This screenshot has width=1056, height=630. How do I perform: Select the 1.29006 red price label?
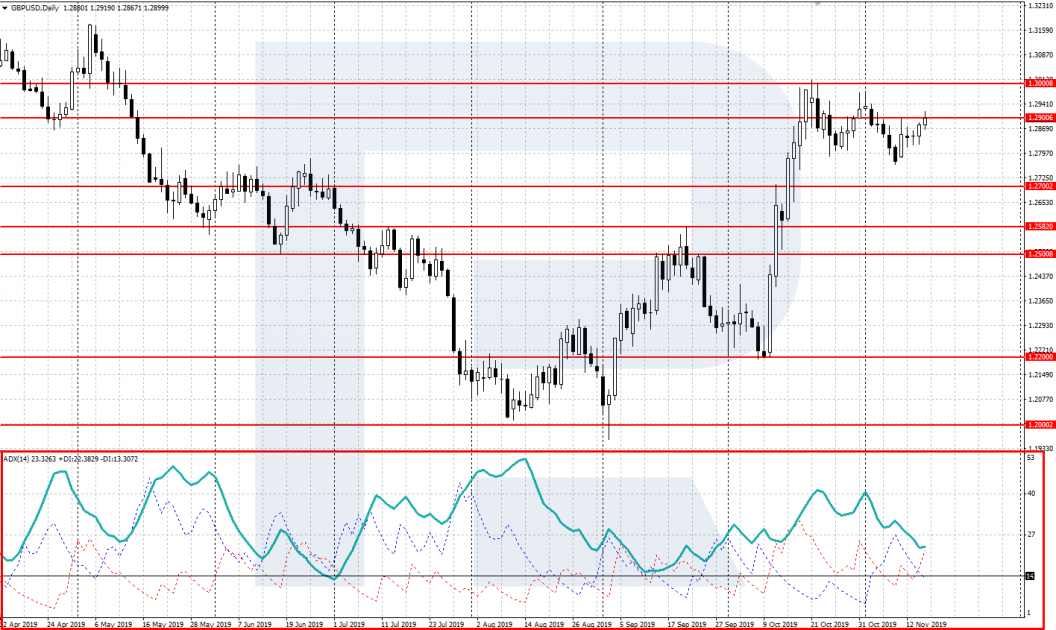(x=1041, y=118)
